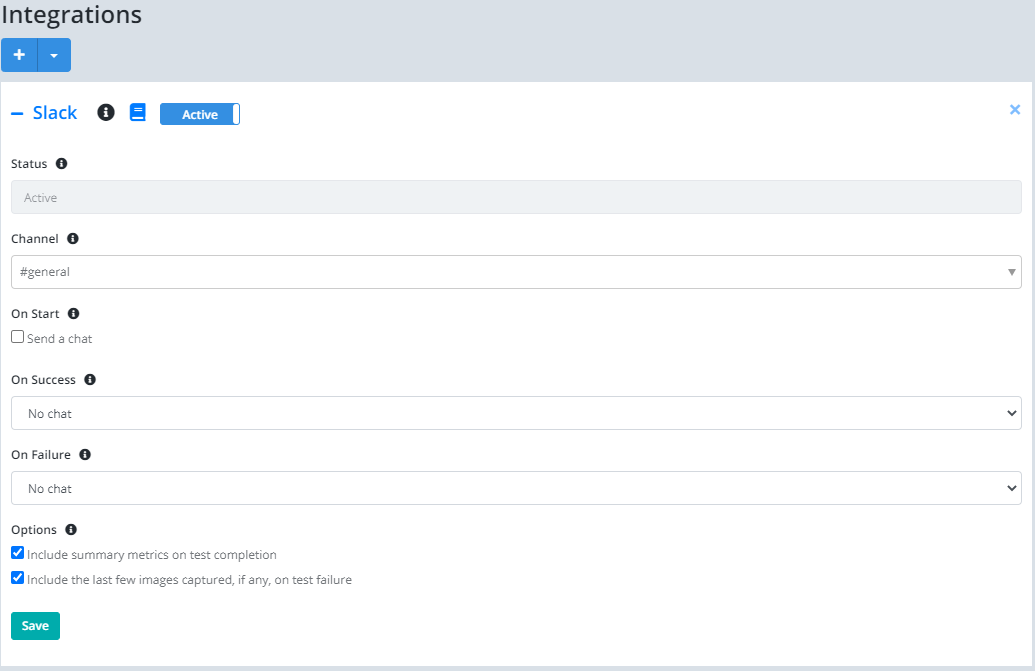Image resolution: width=1035 pixels, height=671 pixels.
Task: Click the Slack integration title link
Action: (x=55, y=113)
